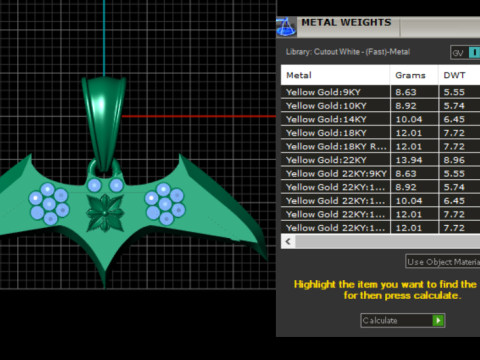
Task: Click the pendant bail in the viewport
Action: tap(104, 123)
